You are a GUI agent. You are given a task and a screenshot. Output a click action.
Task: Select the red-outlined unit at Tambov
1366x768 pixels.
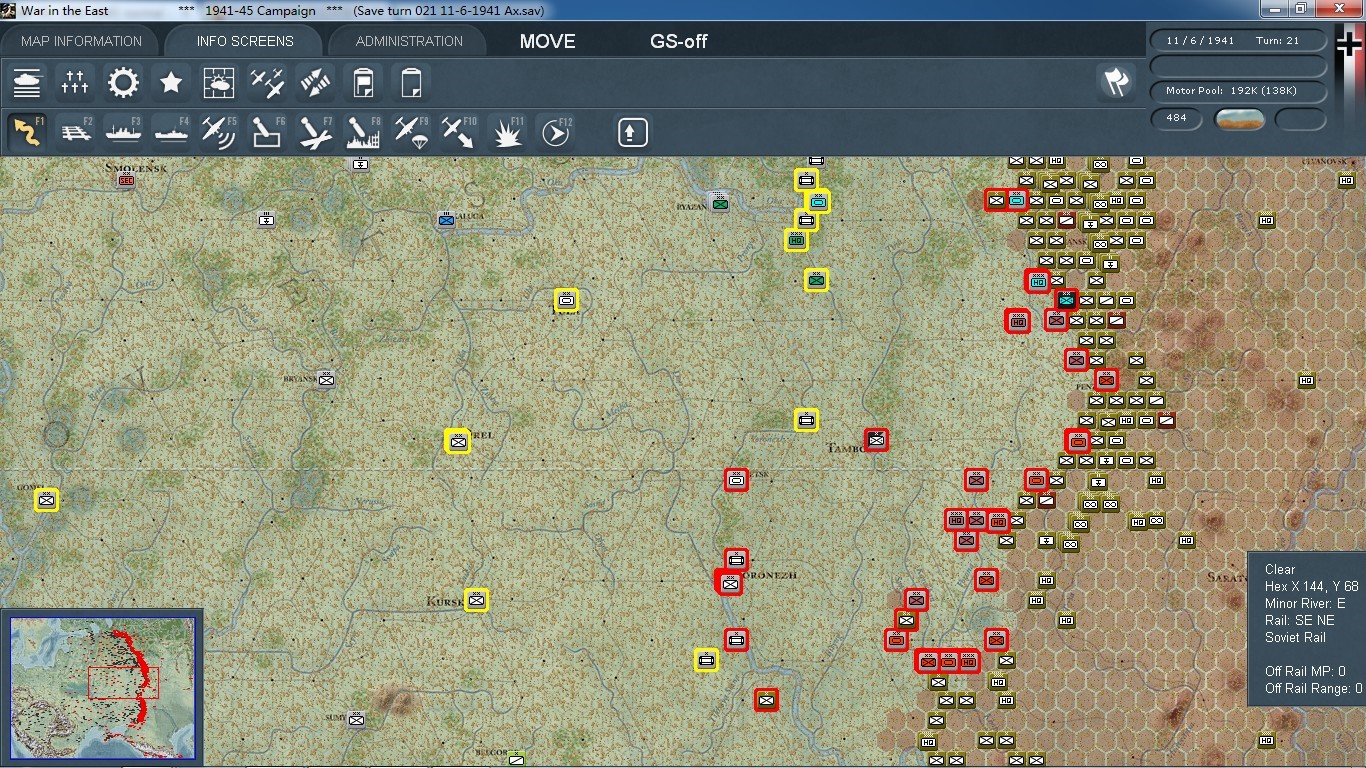coord(876,439)
